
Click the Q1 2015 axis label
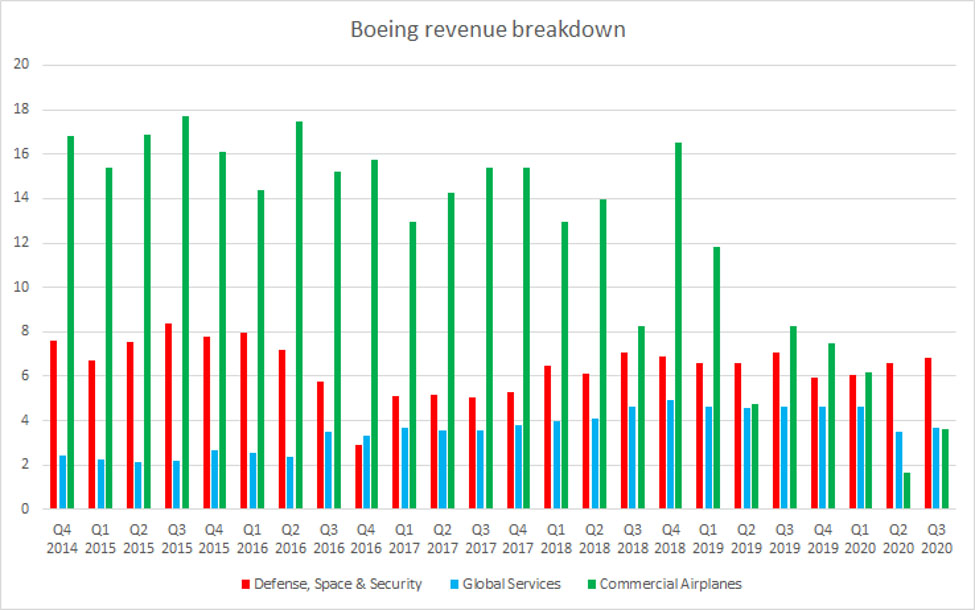(100, 539)
